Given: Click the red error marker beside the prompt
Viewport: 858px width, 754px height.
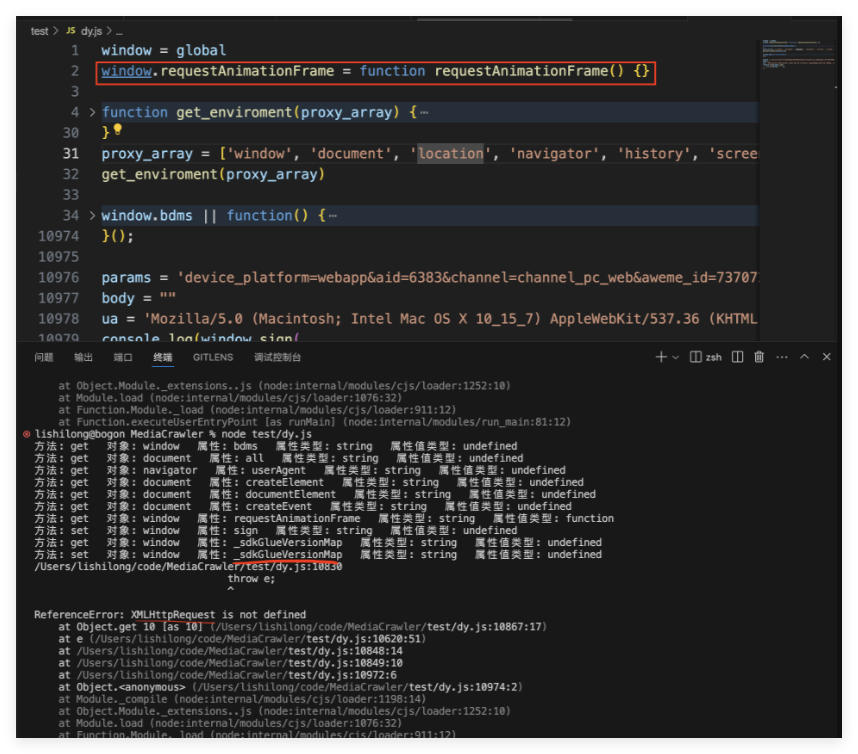Looking at the screenshot, I should coord(26,434).
